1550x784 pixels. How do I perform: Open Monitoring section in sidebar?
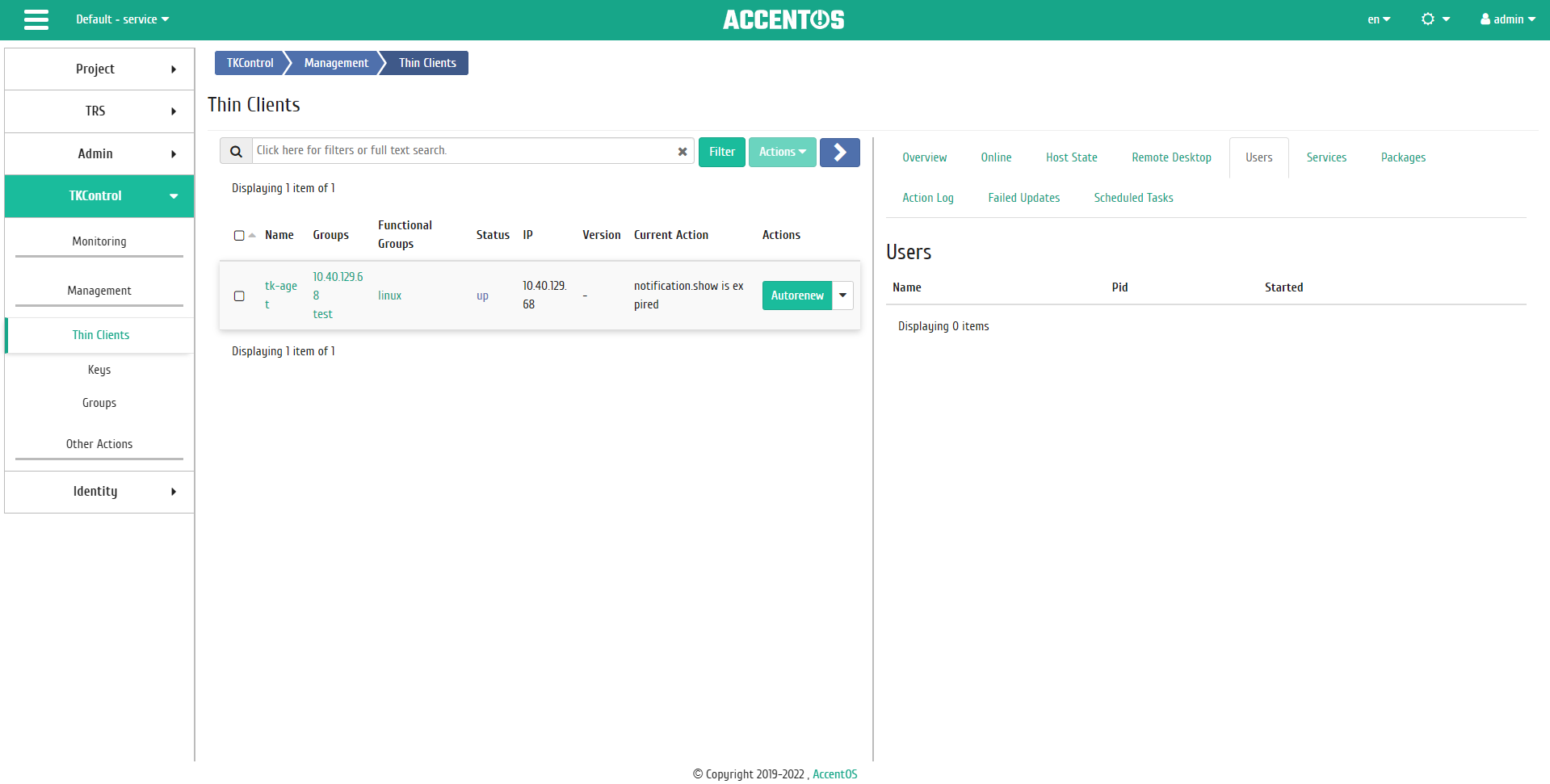99,241
